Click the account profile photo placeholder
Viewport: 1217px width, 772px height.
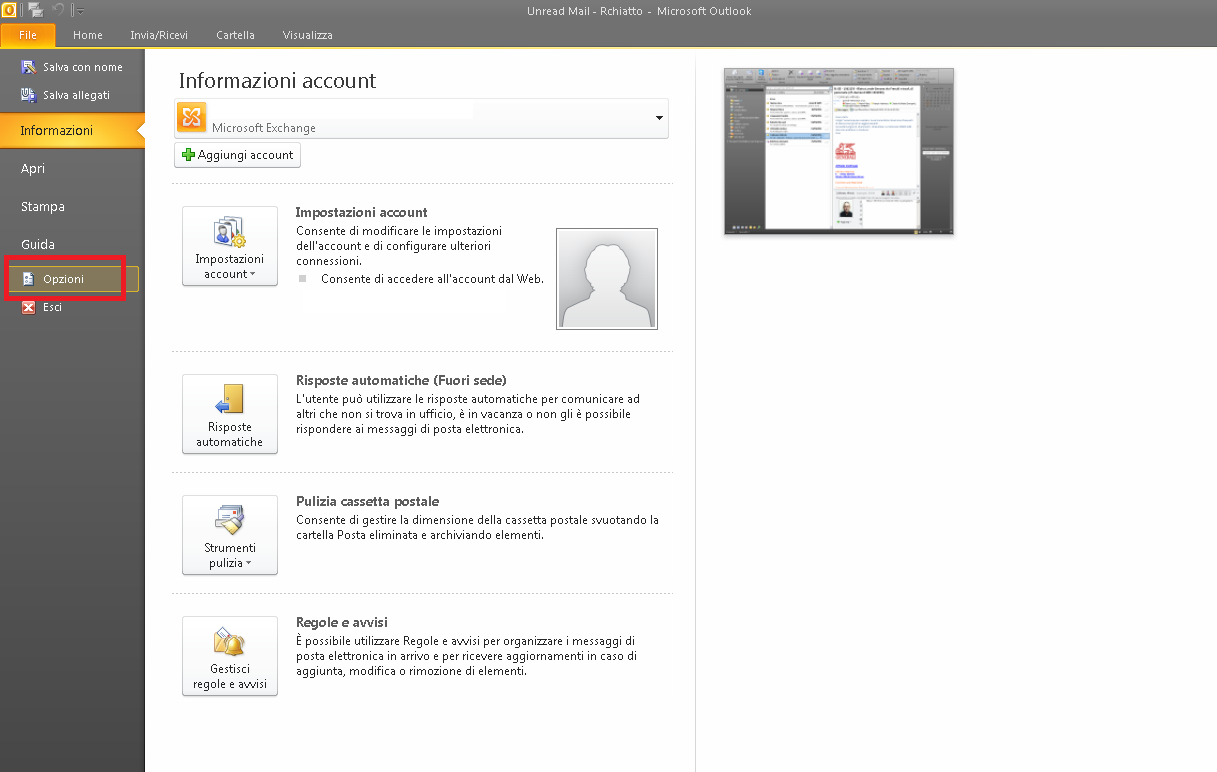607,278
